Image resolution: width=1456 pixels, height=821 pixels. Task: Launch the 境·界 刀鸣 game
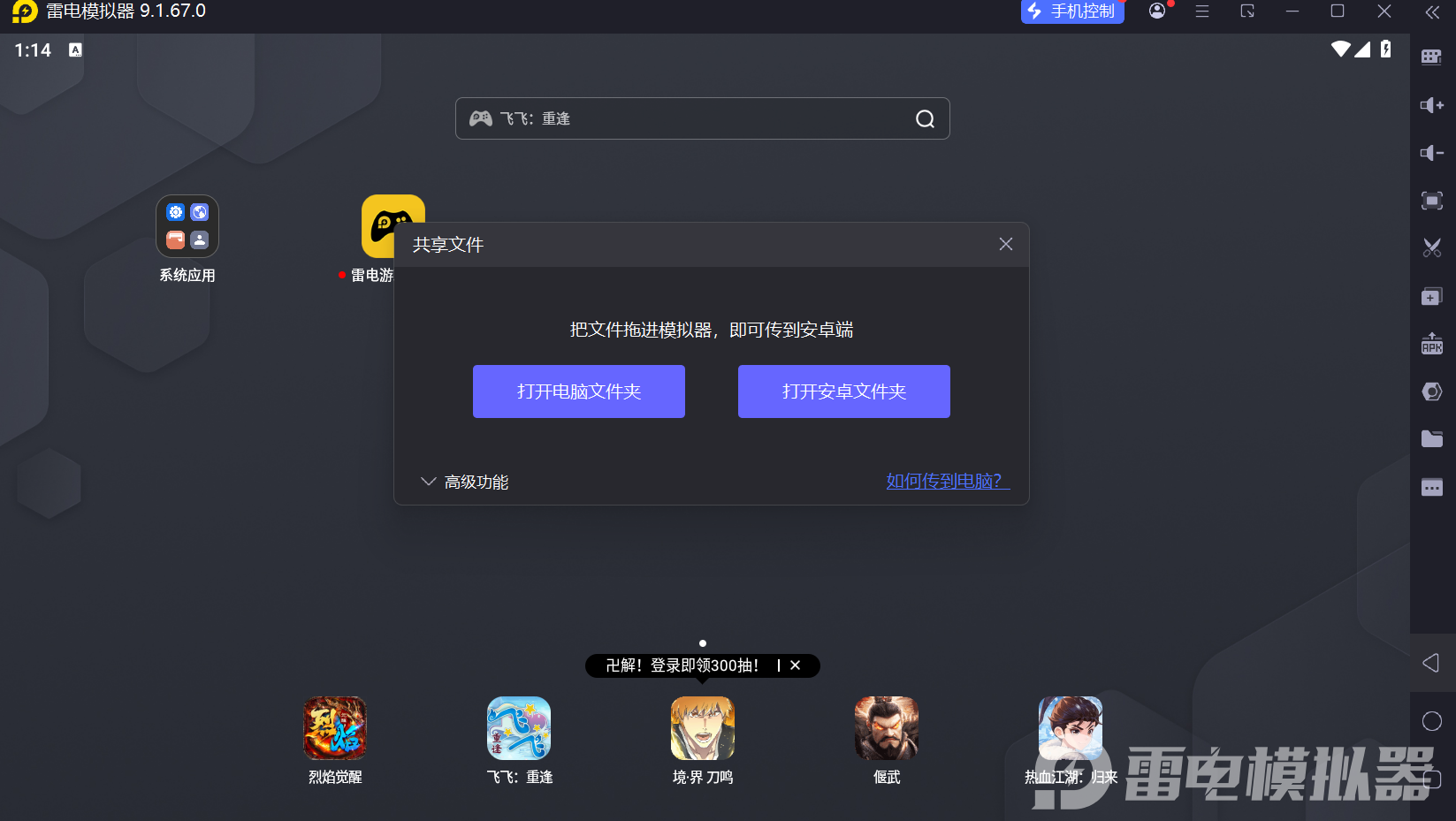[x=702, y=728]
